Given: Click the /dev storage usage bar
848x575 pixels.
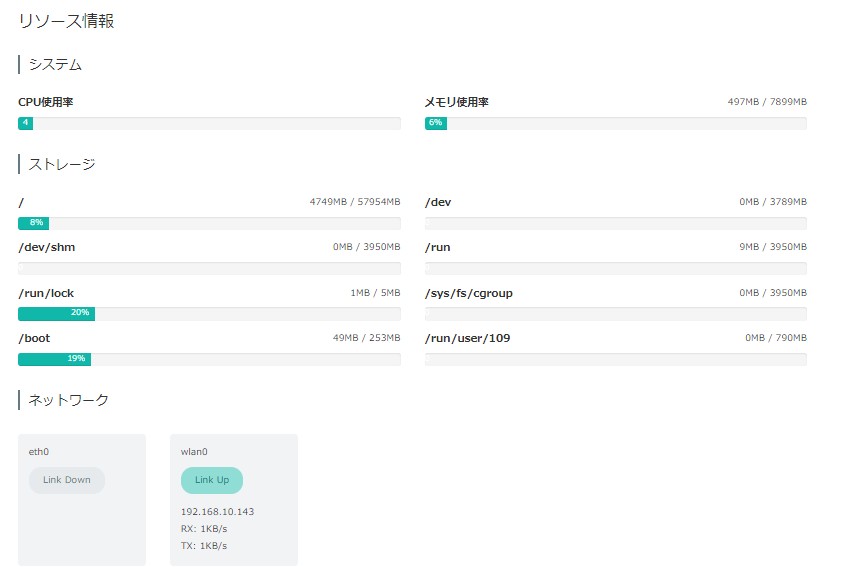Looking at the screenshot, I should [615, 223].
